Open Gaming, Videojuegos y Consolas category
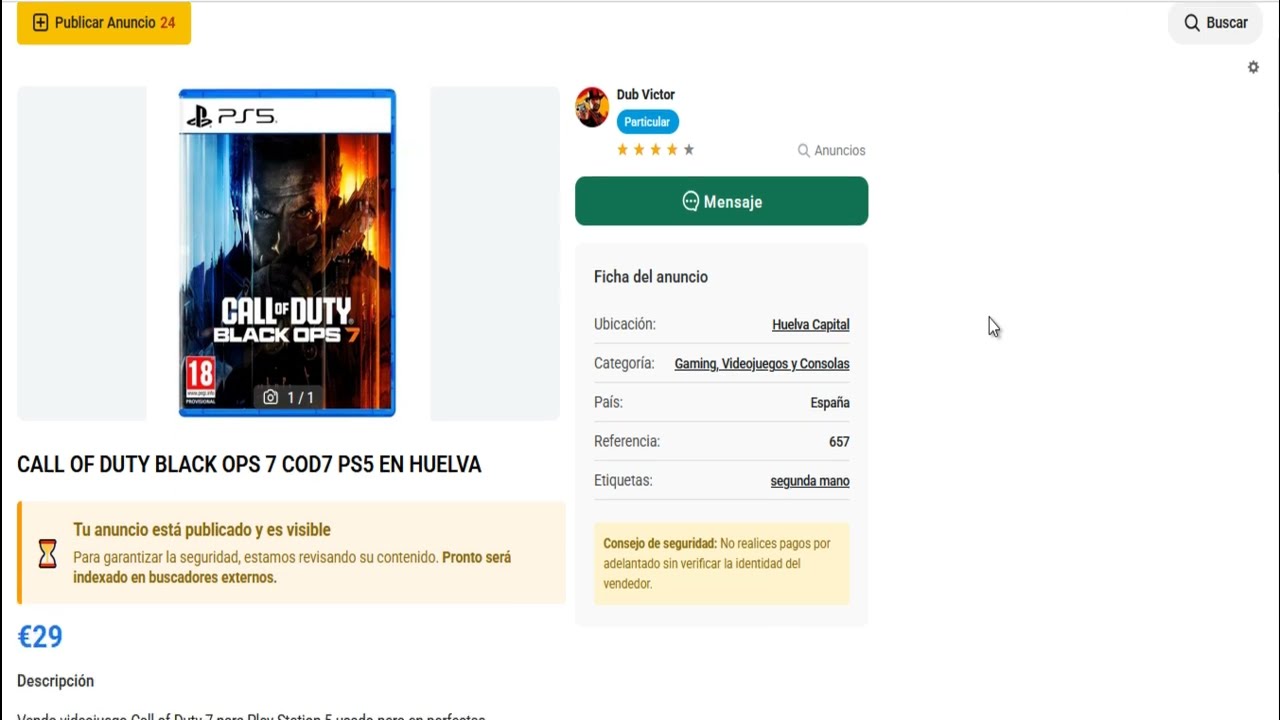 coord(762,363)
